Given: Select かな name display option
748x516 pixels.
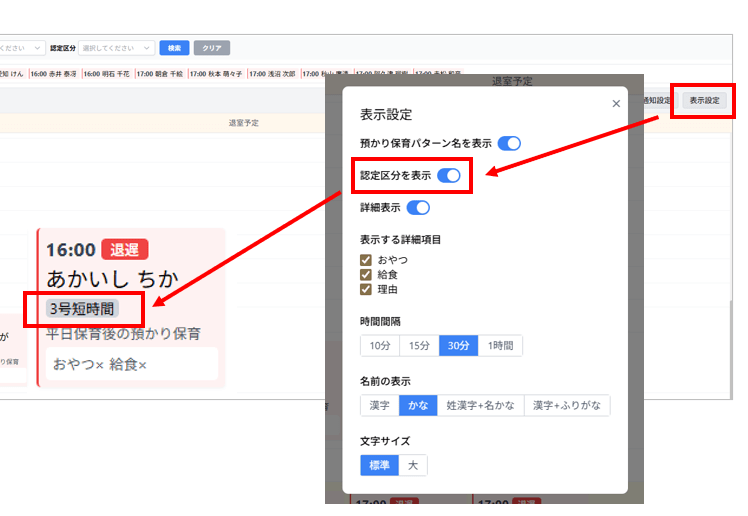Looking at the screenshot, I should (418, 406).
